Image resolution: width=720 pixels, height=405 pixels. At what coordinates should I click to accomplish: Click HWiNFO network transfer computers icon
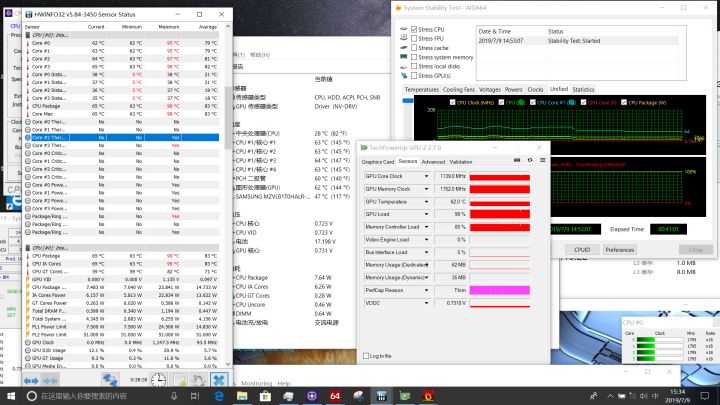tap(110, 380)
